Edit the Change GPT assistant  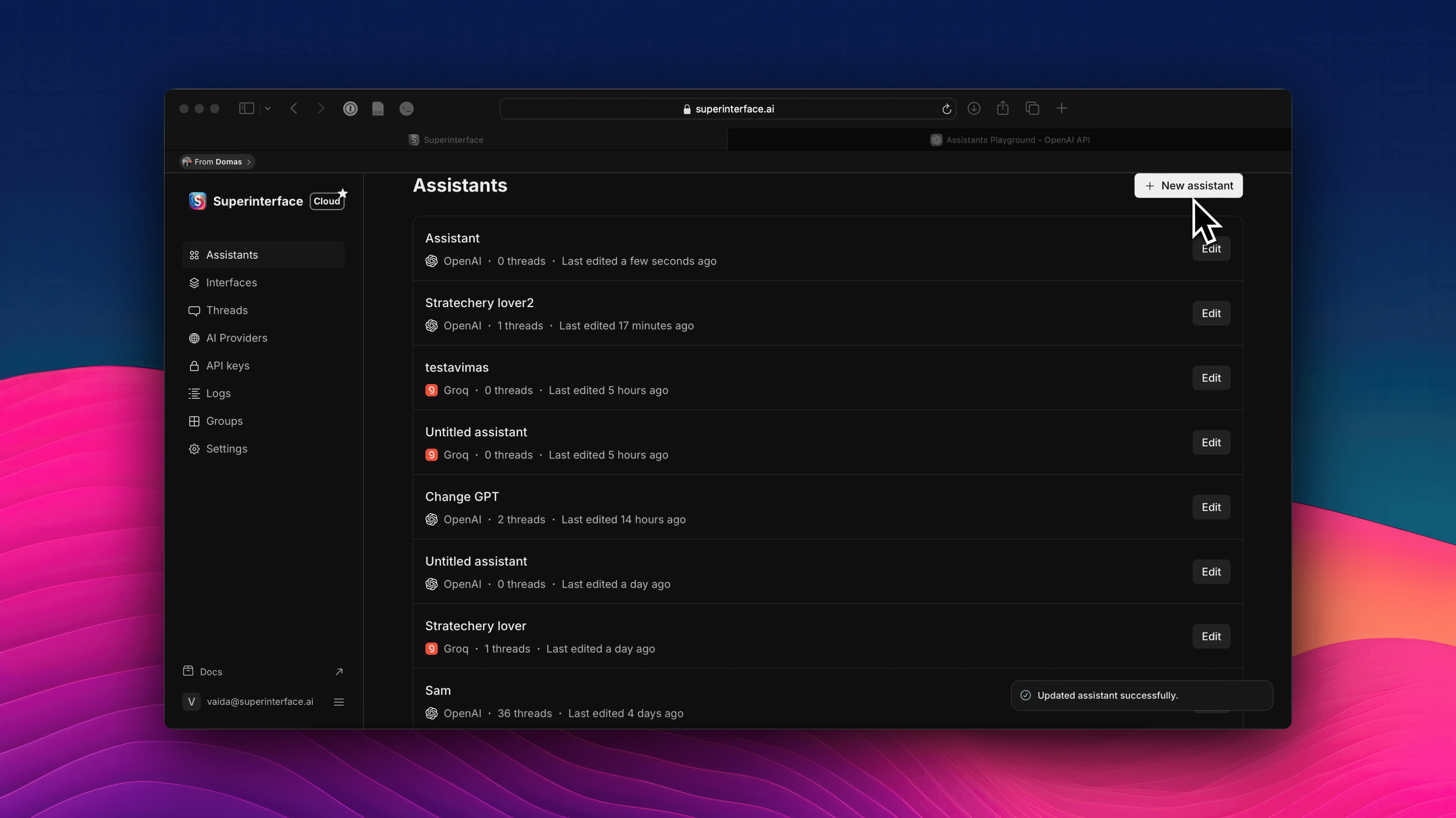pyautogui.click(x=1211, y=507)
